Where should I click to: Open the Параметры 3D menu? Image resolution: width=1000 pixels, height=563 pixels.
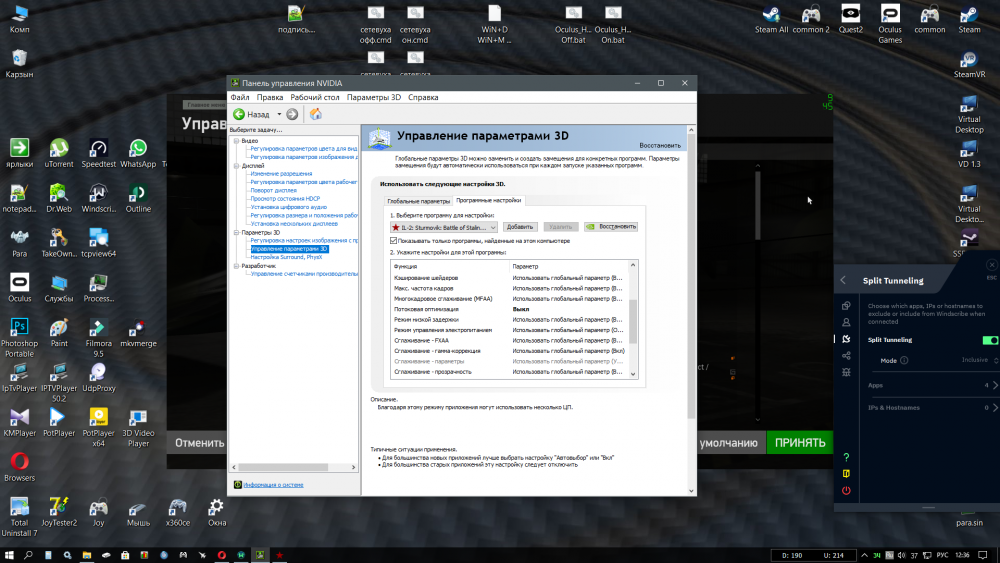373,97
